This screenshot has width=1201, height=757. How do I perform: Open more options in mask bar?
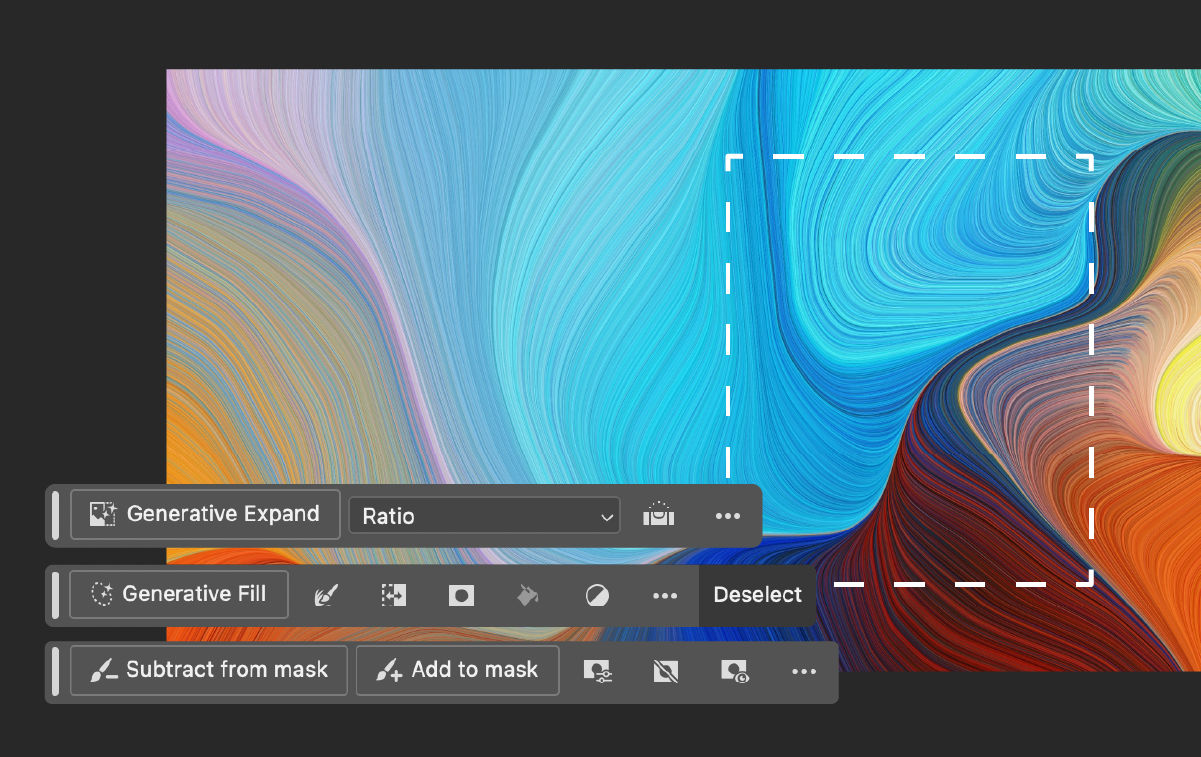[804, 671]
